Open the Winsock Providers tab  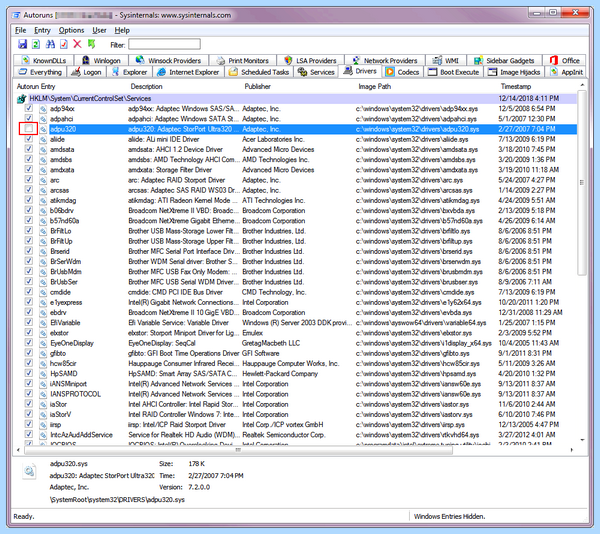pyautogui.click(x=168, y=60)
